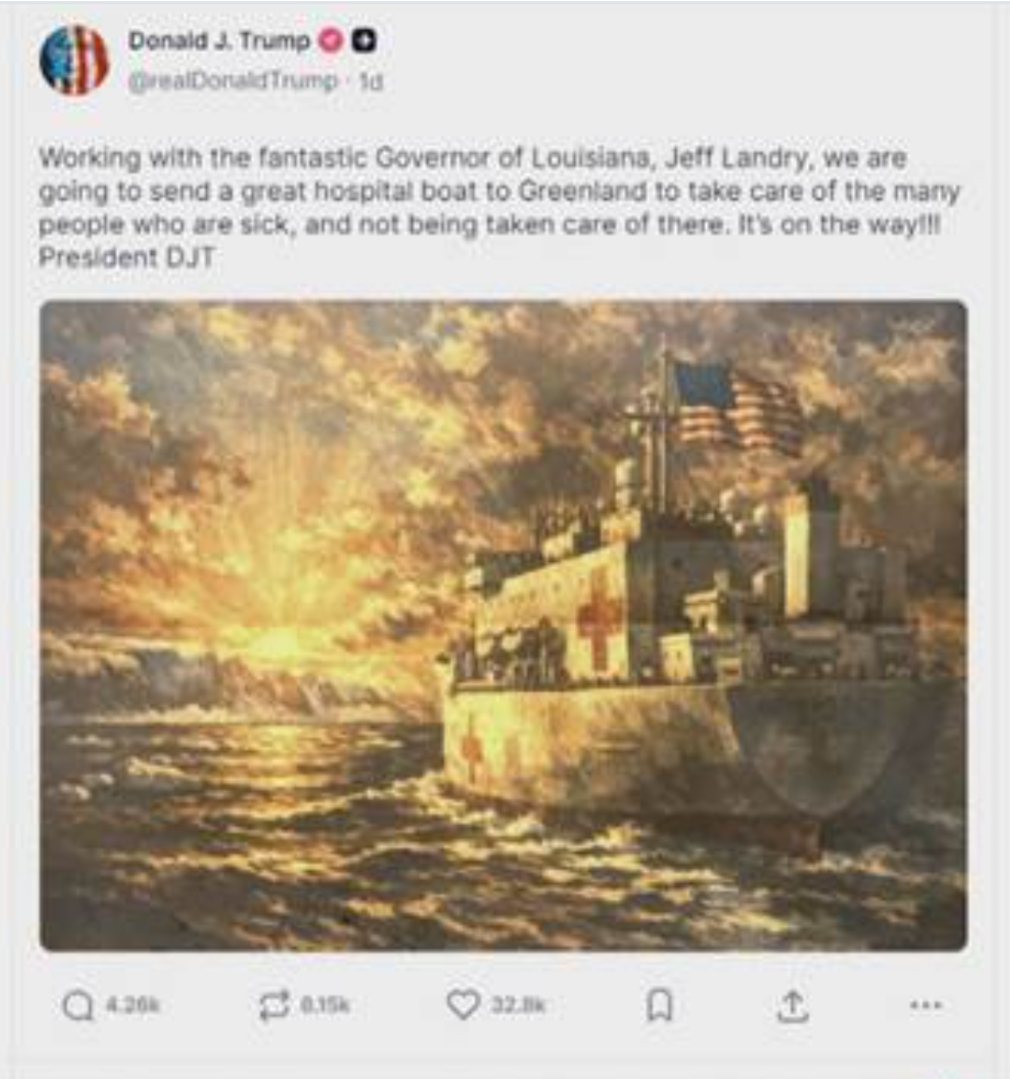Click the @realDonaldTrump handle

click(233, 81)
